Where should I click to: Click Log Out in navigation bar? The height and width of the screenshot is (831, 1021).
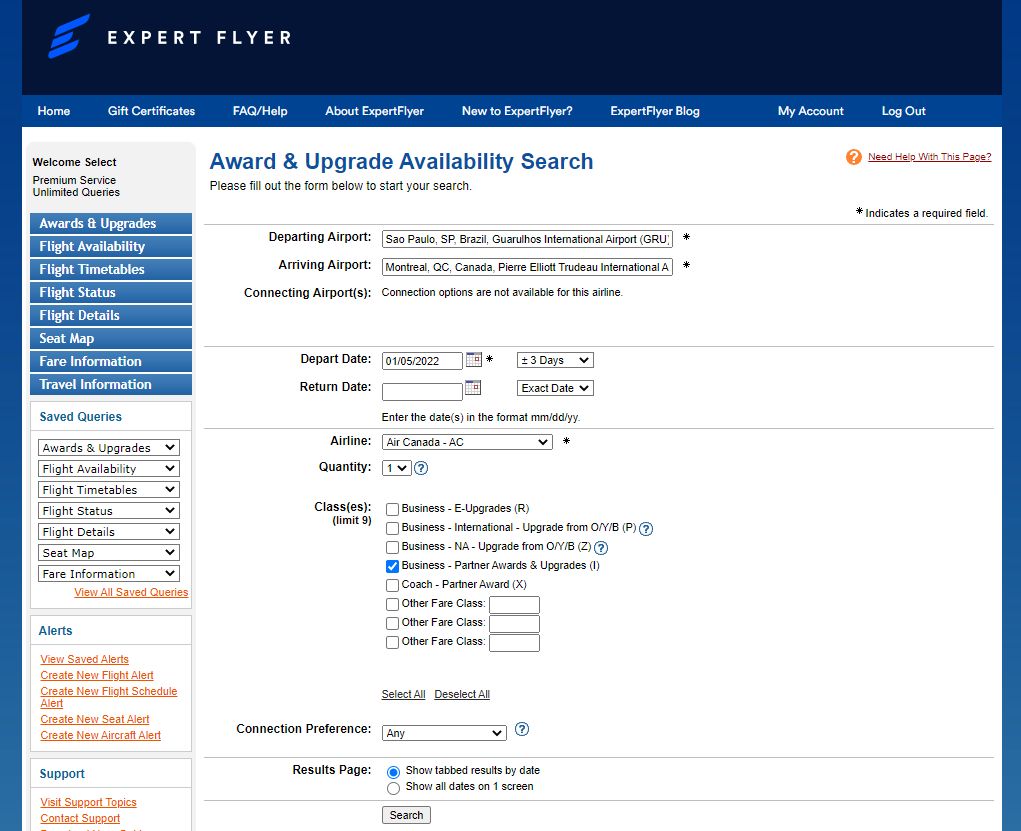coord(904,111)
